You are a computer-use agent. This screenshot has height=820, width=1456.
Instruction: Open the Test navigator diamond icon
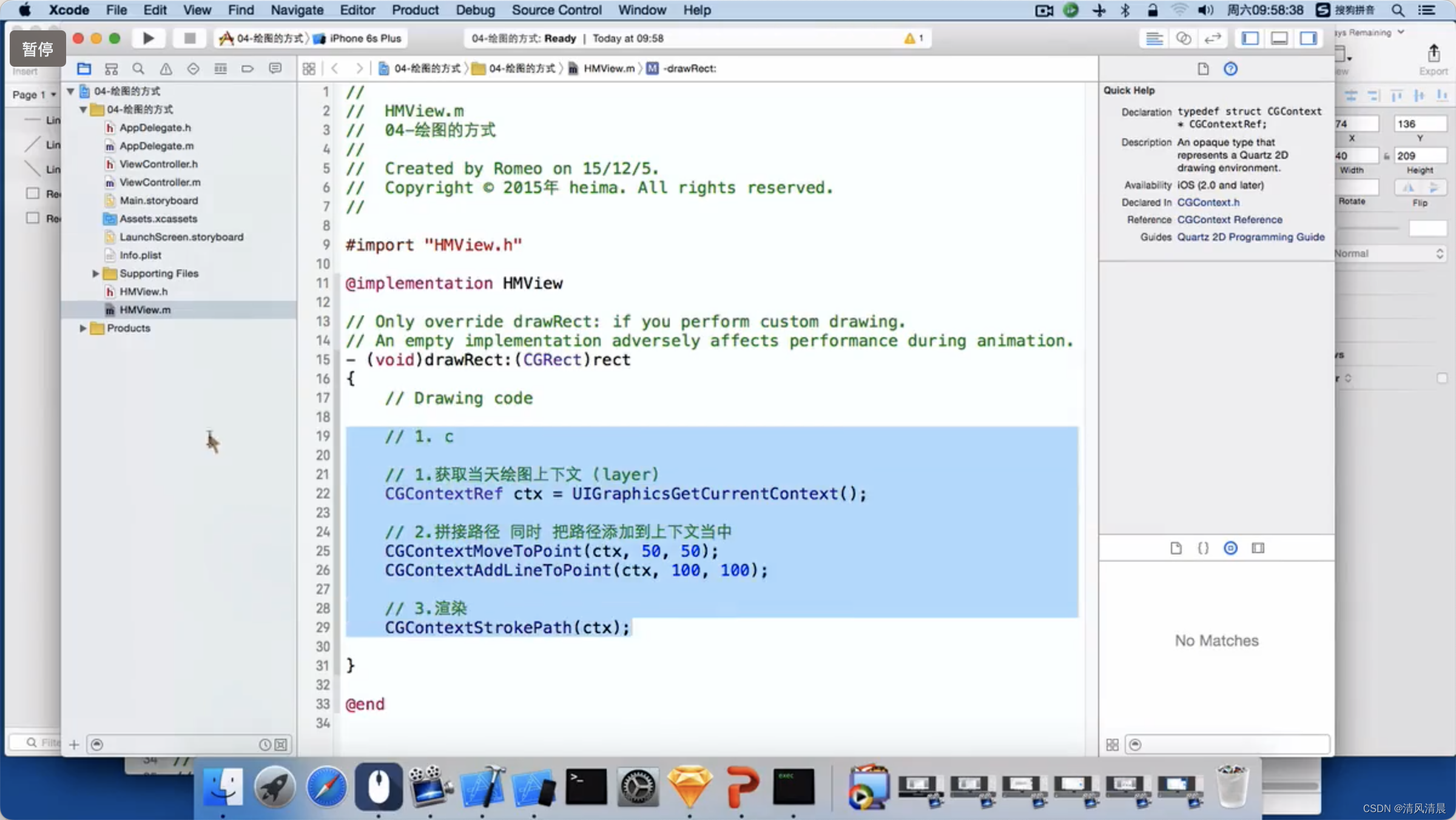coord(193,69)
